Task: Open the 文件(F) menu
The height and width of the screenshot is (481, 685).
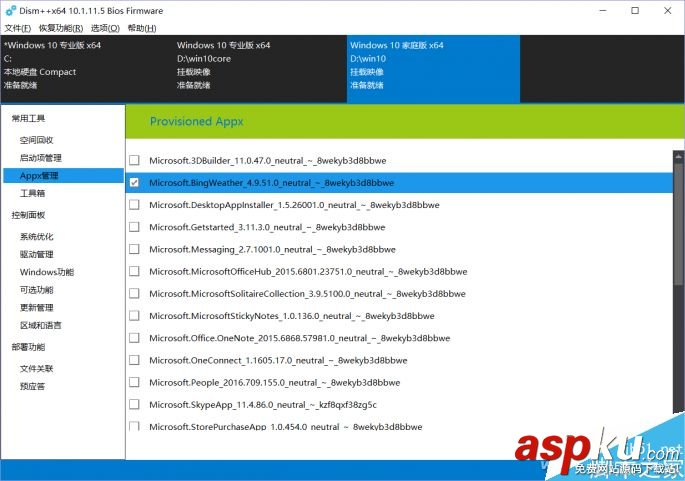Action: coord(18,28)
